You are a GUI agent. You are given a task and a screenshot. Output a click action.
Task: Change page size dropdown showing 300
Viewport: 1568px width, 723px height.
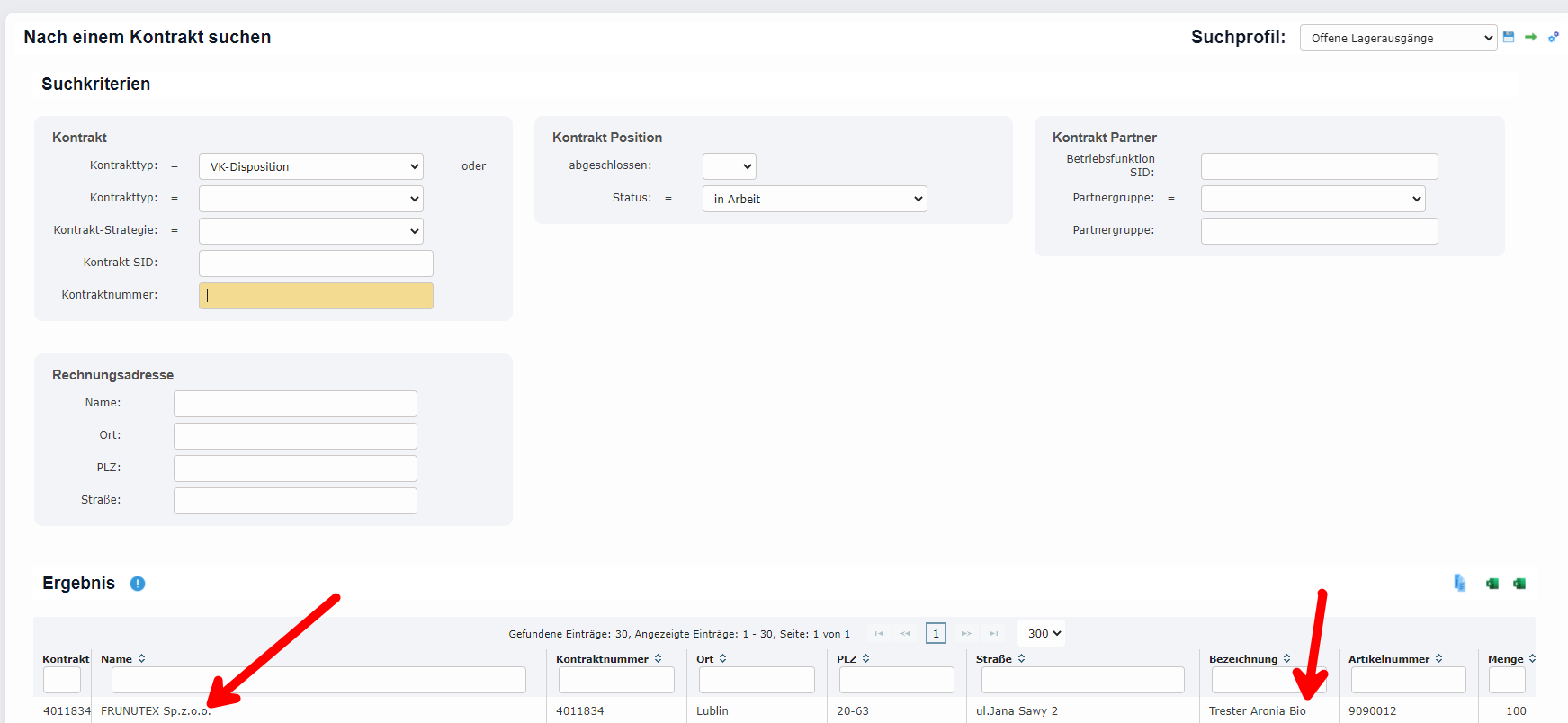tap(1042, 633)
